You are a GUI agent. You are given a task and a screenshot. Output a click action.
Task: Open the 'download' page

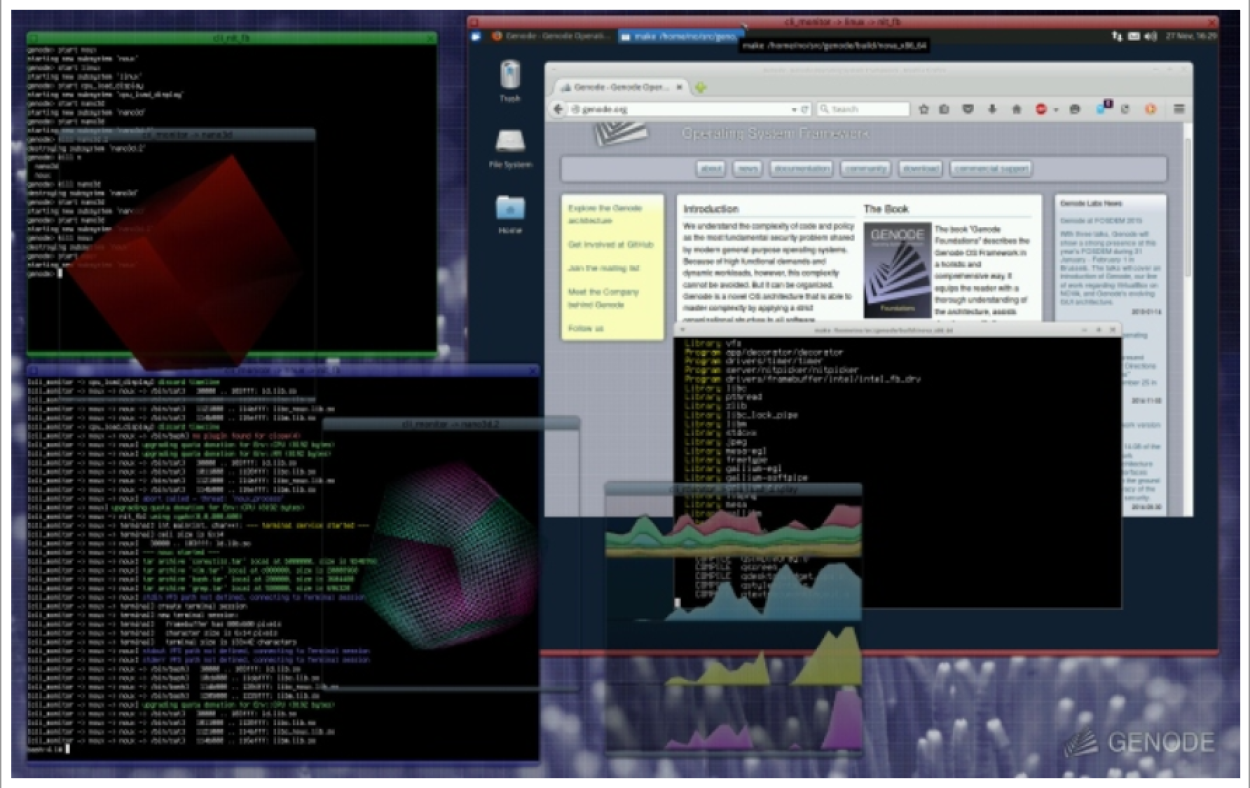pos(920,169)
